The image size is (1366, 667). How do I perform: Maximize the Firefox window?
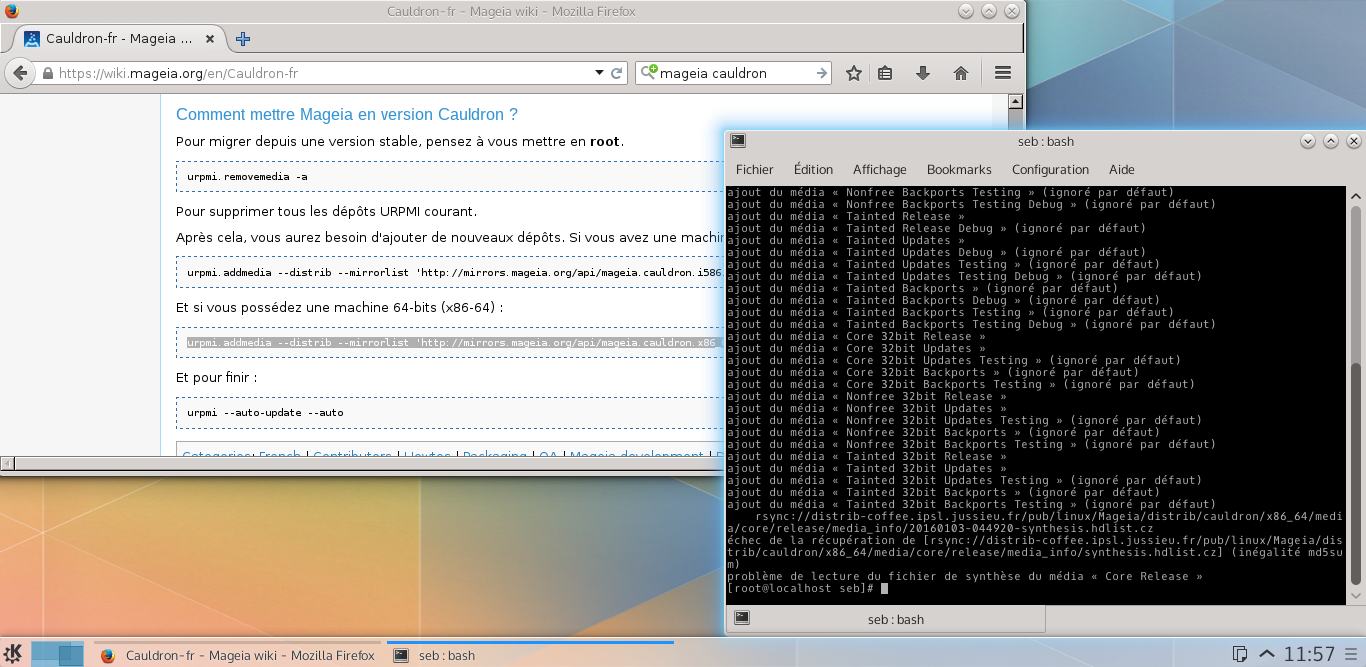tap(989, 11)
